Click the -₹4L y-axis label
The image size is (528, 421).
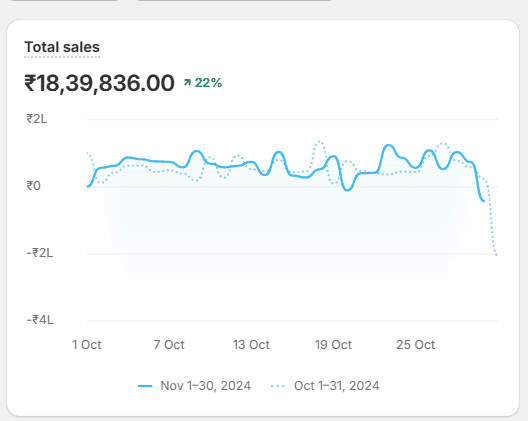pos(40,320)
